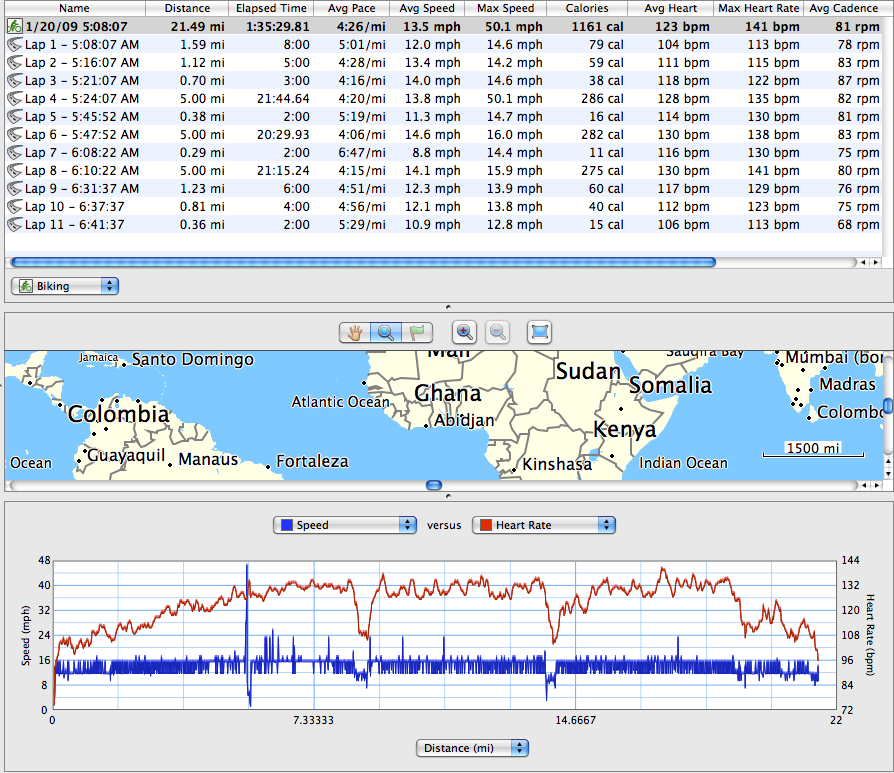Sort by the Avg Pace column header
The width and height of the screenshot is (894, 773).
pyautogui.click(x=352, y=8)
